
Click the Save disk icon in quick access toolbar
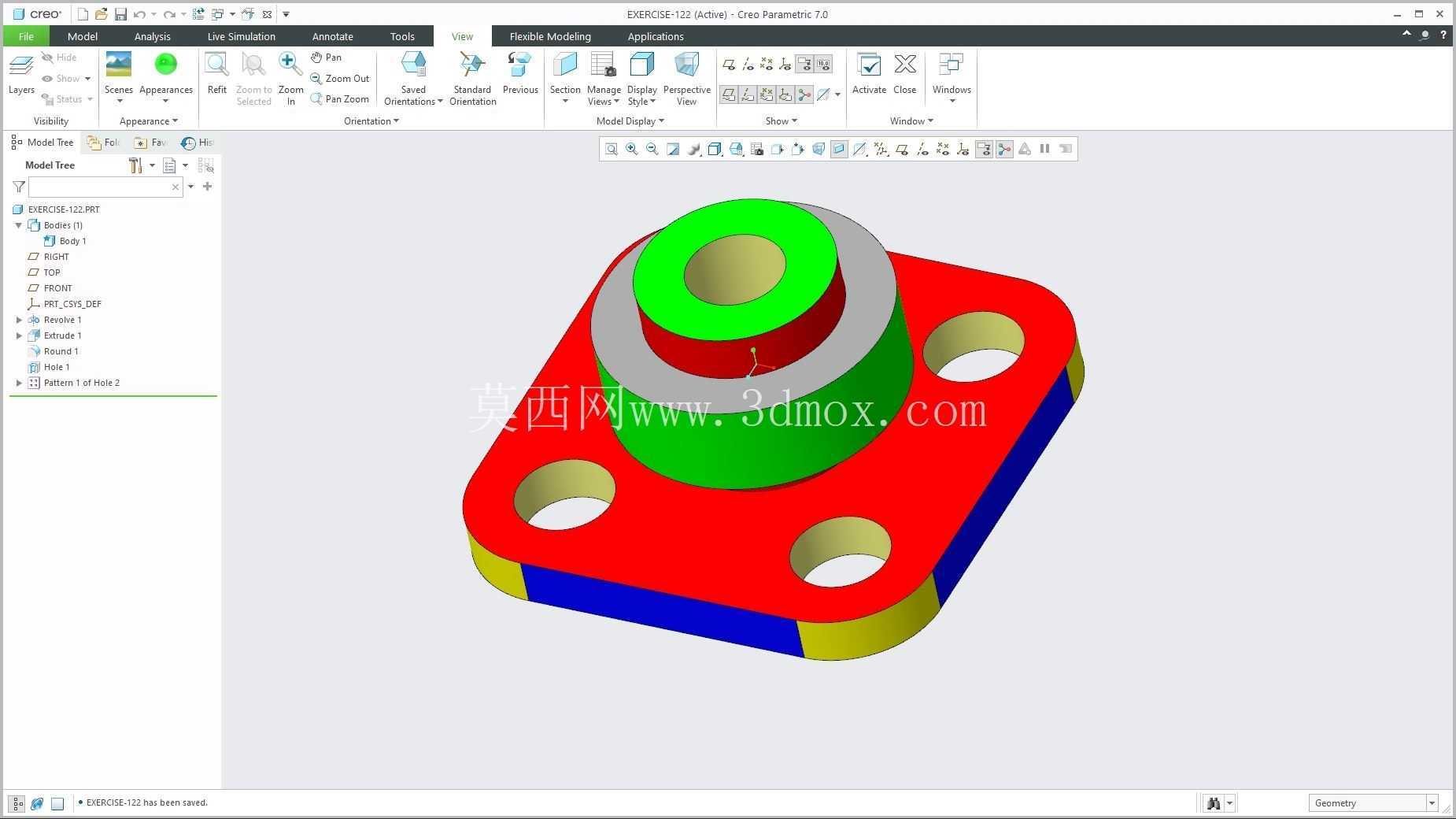tap(120, 14)
